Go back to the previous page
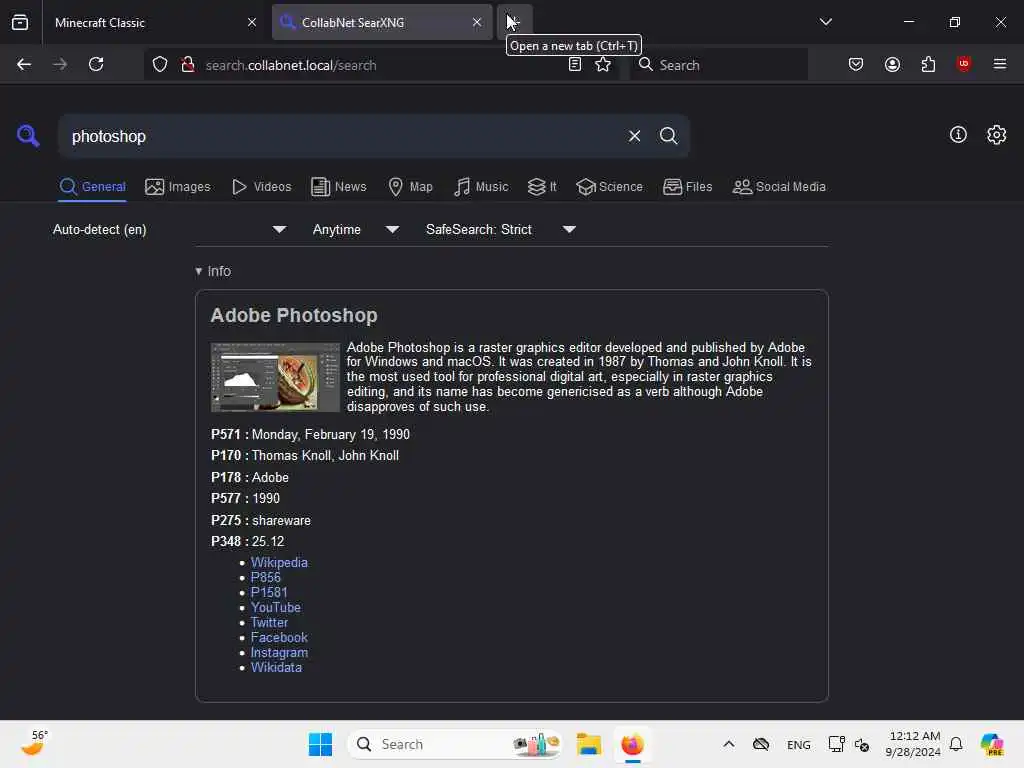This screenshot has height=768, width=1024. coord(24,65)
